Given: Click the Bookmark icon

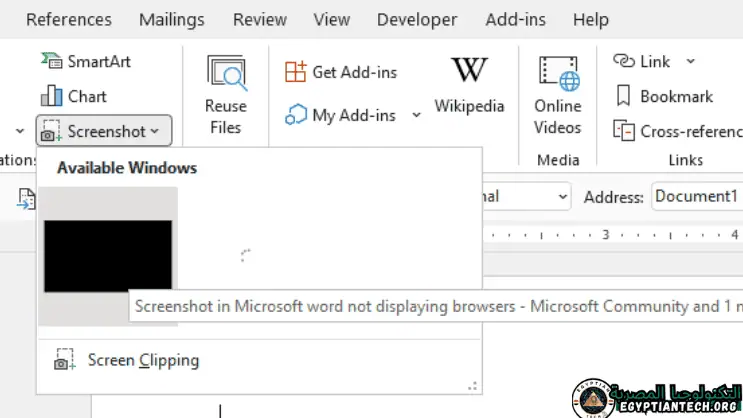Looking at the screenshot, I should [x=624, y=97].
